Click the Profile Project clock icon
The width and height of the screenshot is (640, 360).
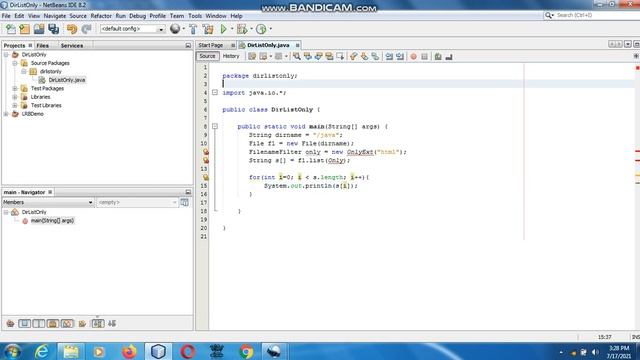tap(261, 29)
